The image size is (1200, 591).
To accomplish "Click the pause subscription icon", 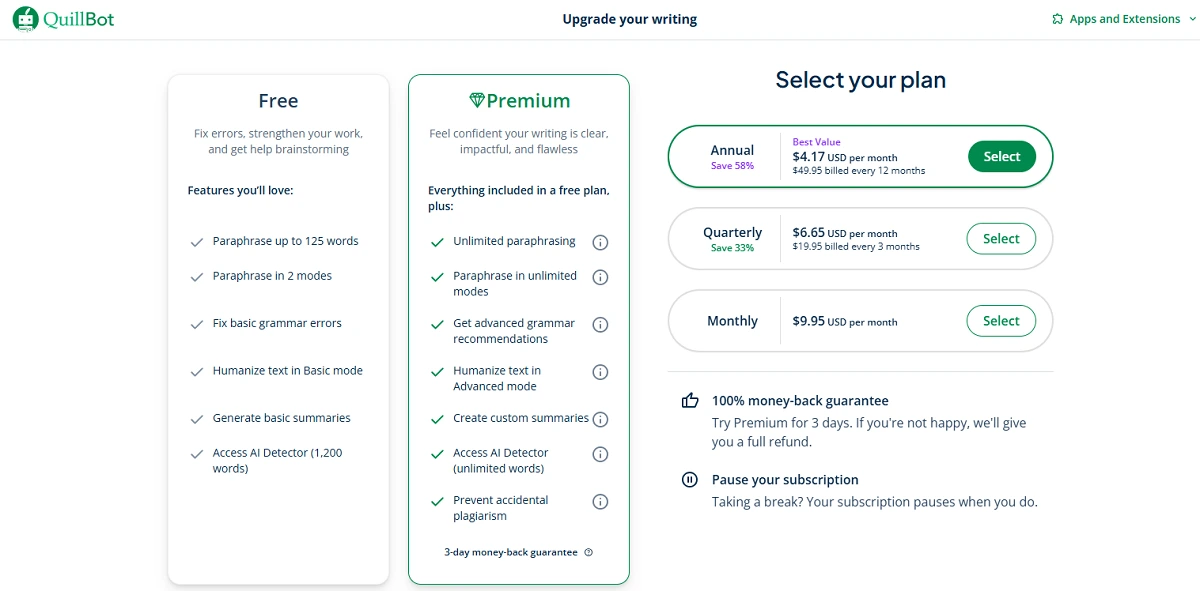I will (x=689, y=480).
